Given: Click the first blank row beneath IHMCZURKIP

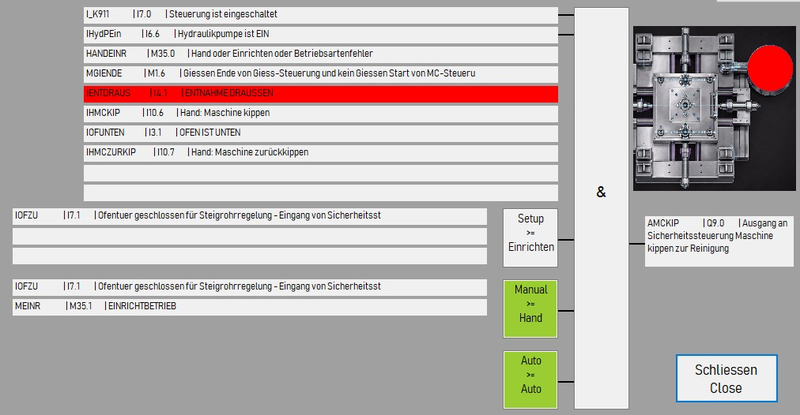Looking at the screenshot, I should [x=320, y=172].
